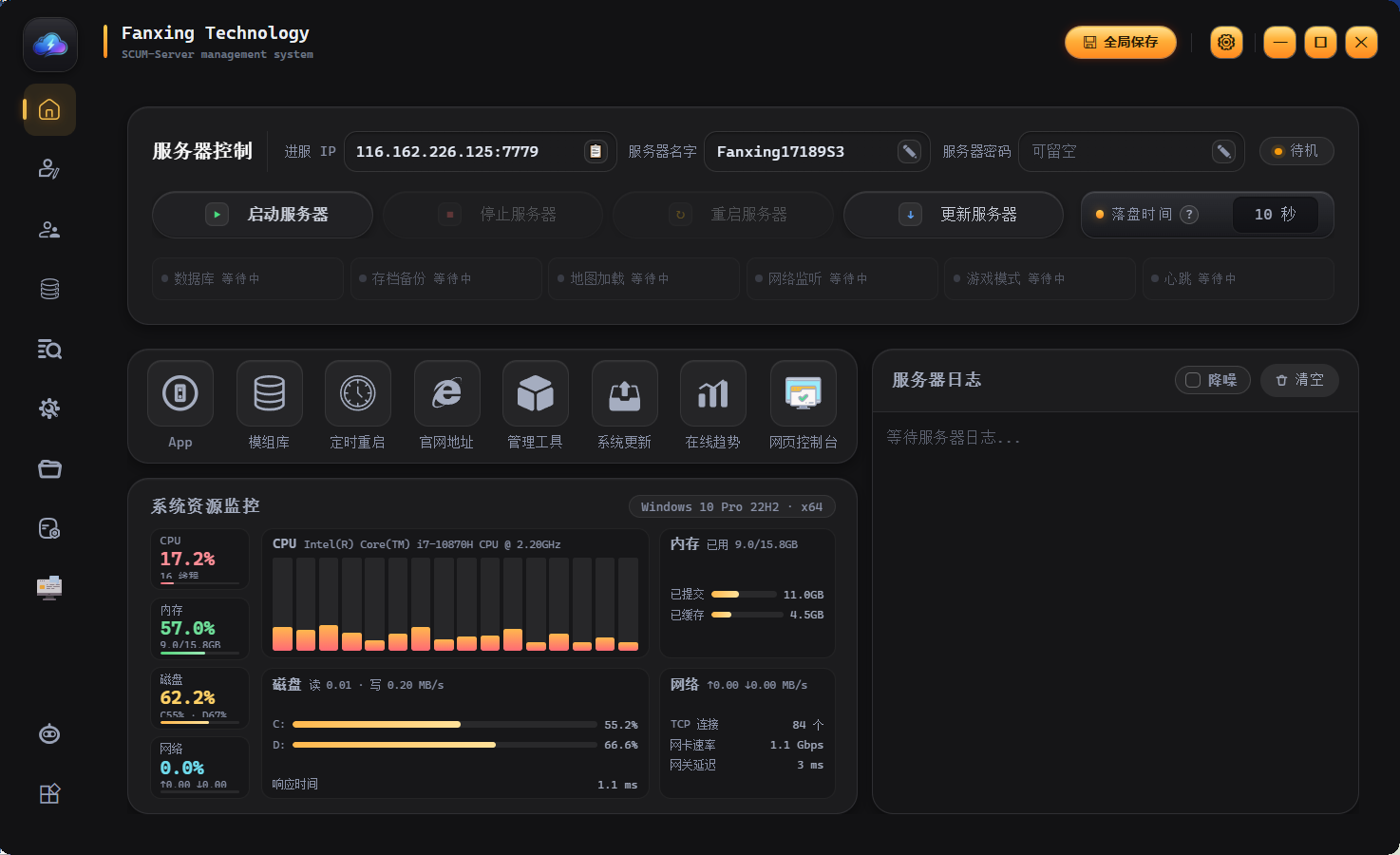Image resolution: width=1400 pixels, height=855 pixels.
Task: Open the log search sidebar icon
Action: coord(49,350)
